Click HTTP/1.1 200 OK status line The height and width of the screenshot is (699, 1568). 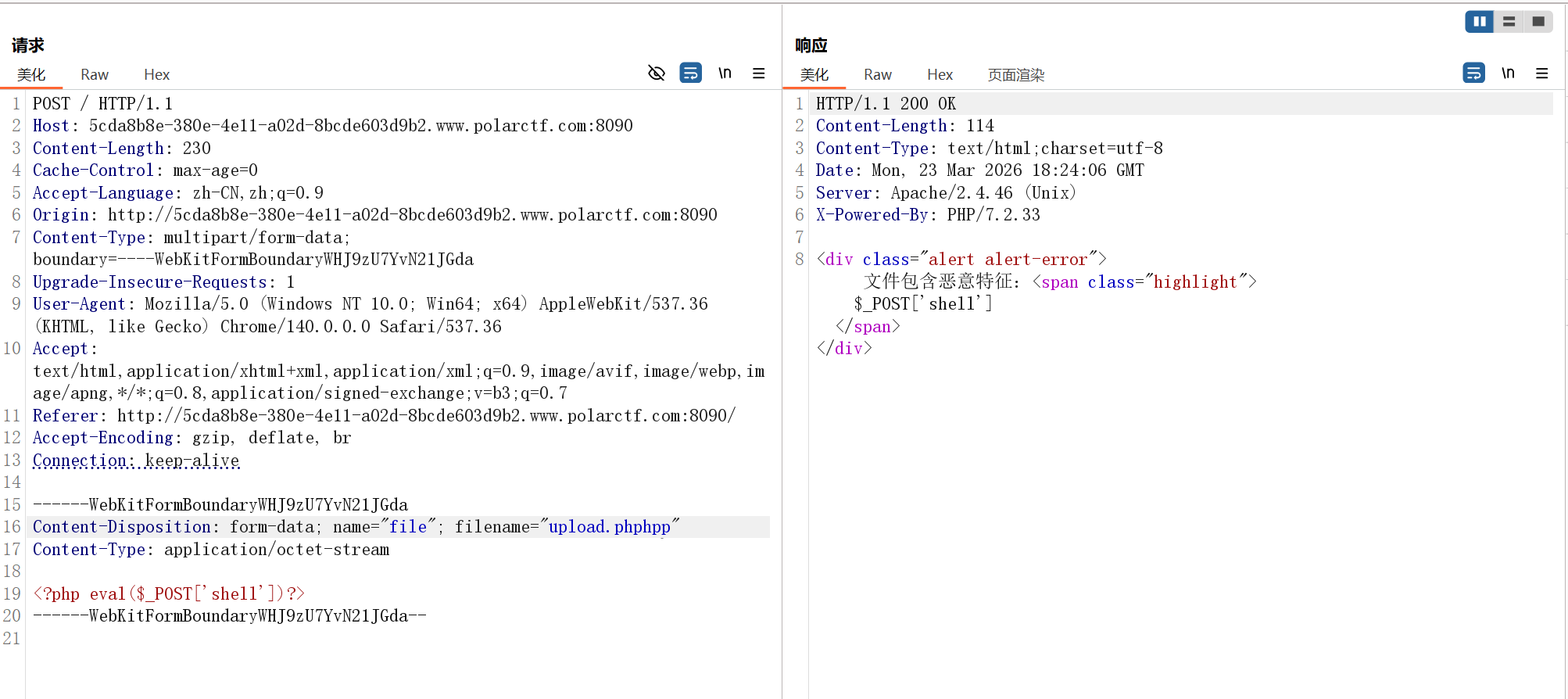886,104
